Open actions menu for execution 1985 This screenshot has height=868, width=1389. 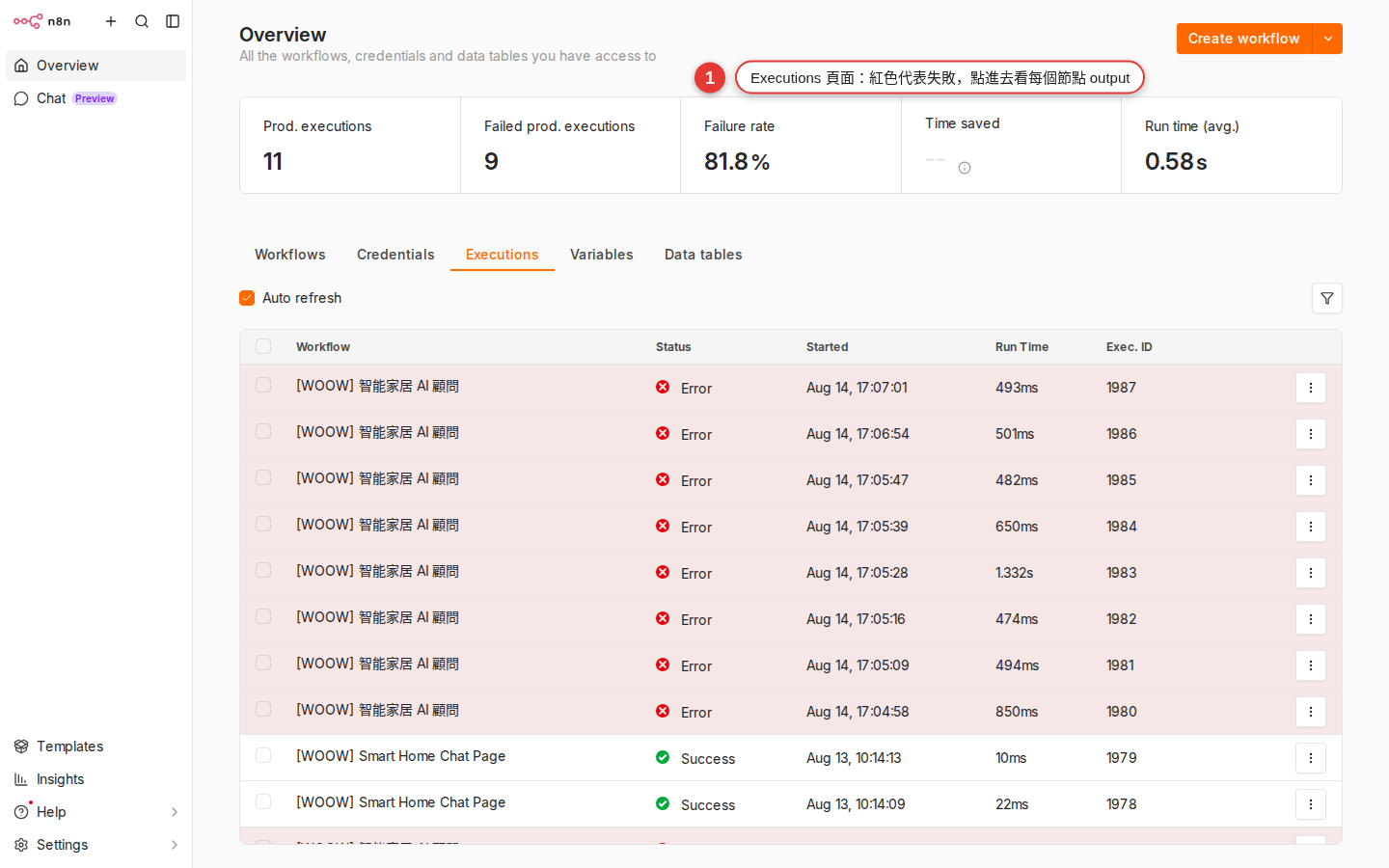1311,480
